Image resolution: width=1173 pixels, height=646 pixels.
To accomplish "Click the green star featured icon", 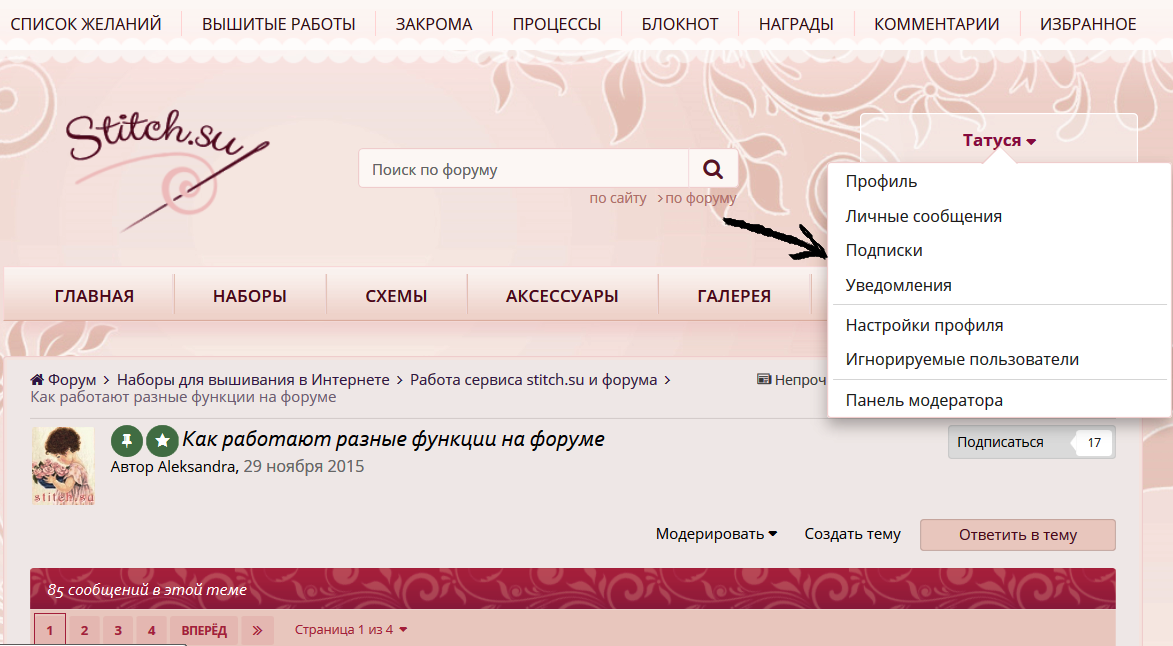I will pyautogui.click(x=162, y=441).
